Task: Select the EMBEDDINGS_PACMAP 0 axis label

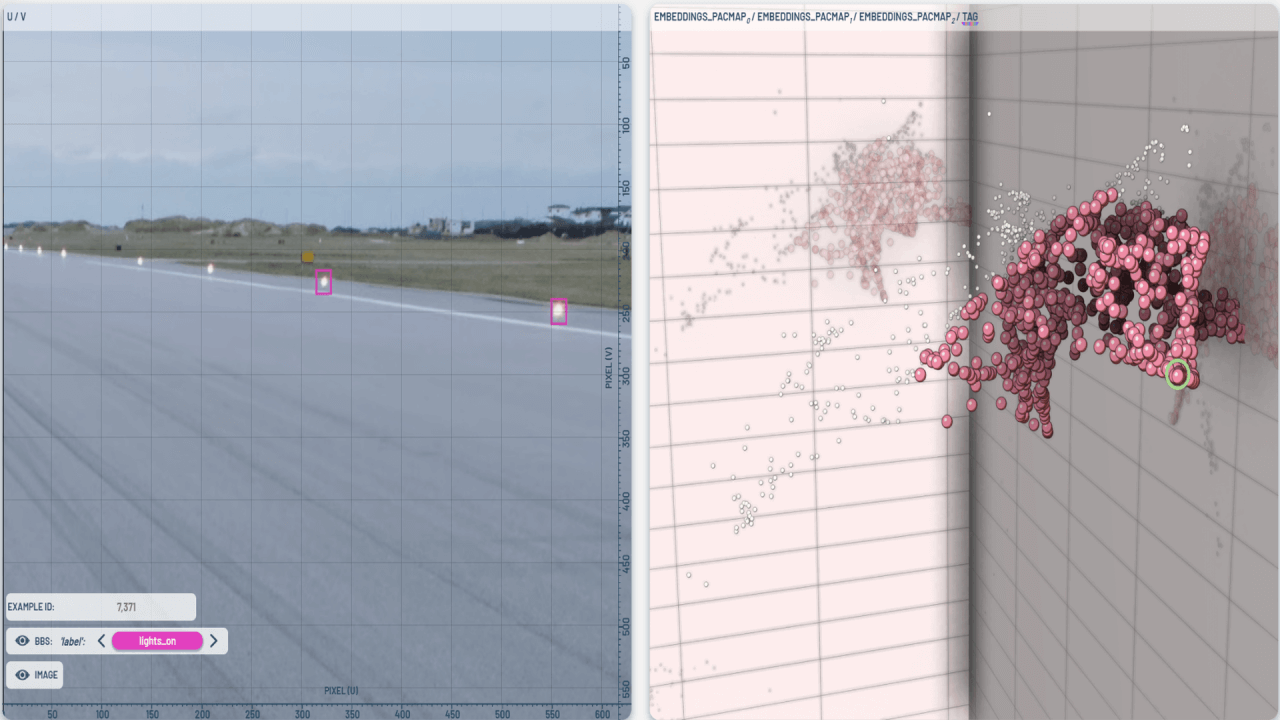Action: (702, 16)
